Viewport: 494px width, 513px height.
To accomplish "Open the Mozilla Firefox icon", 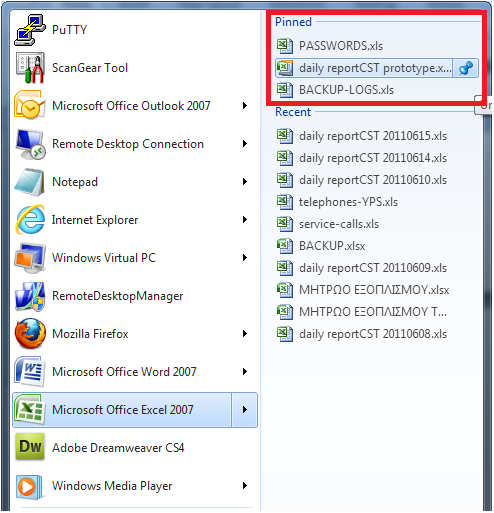I will click(x=30, y=334).
